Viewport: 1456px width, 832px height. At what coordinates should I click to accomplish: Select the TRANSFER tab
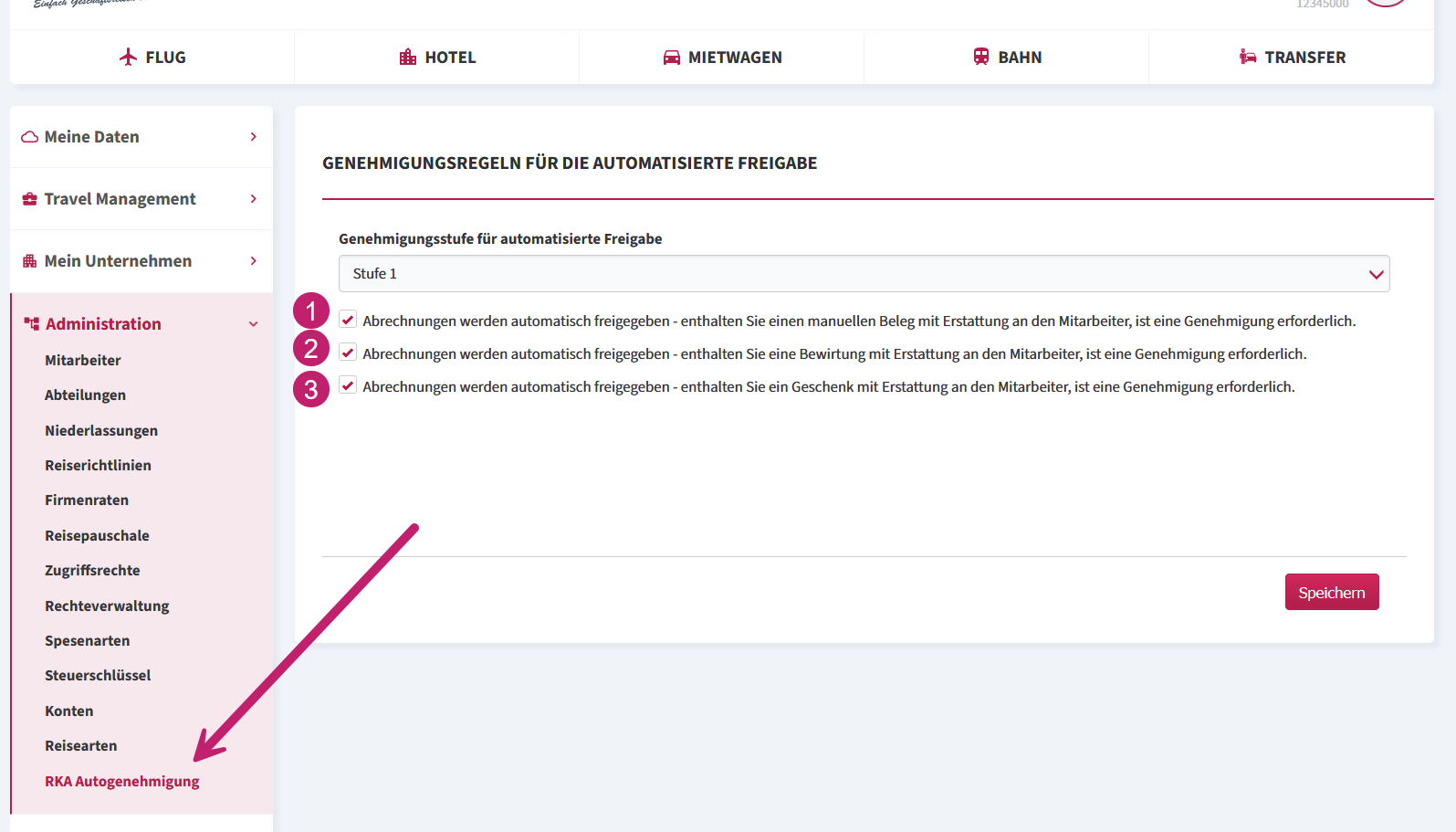point(1292,57)
